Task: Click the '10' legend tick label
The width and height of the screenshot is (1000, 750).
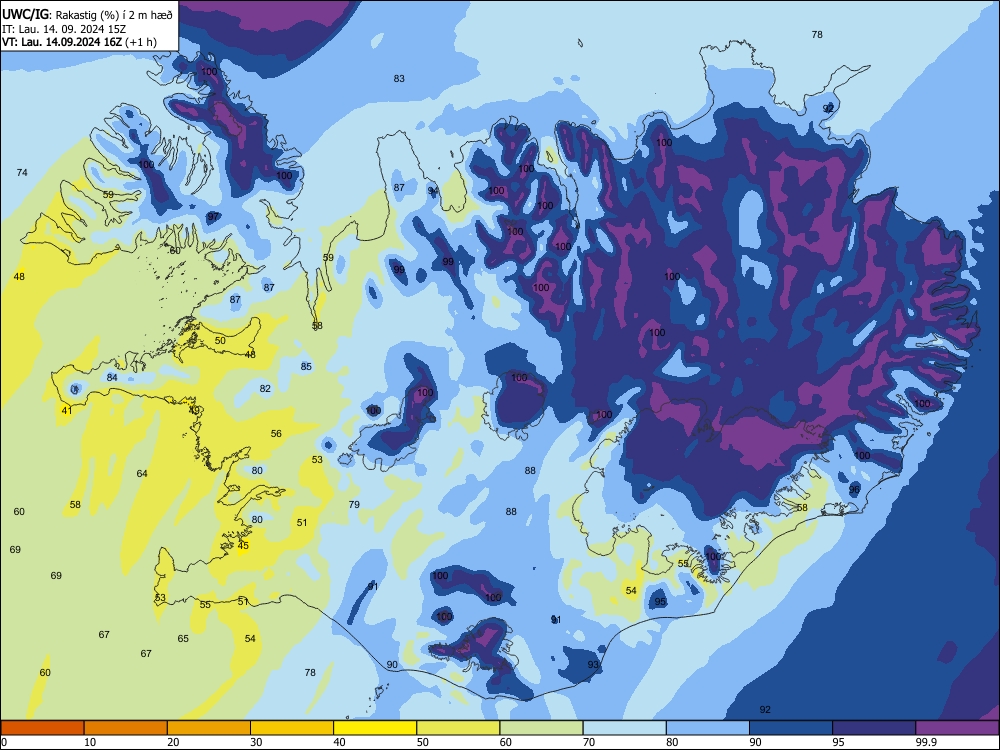Action: (x=90, y=742)
